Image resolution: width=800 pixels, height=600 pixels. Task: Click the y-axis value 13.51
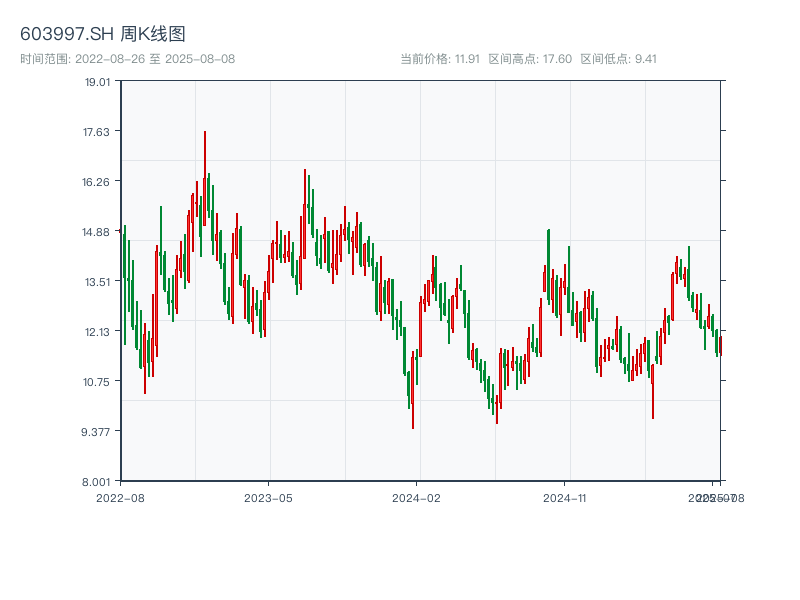pos(97,282)
